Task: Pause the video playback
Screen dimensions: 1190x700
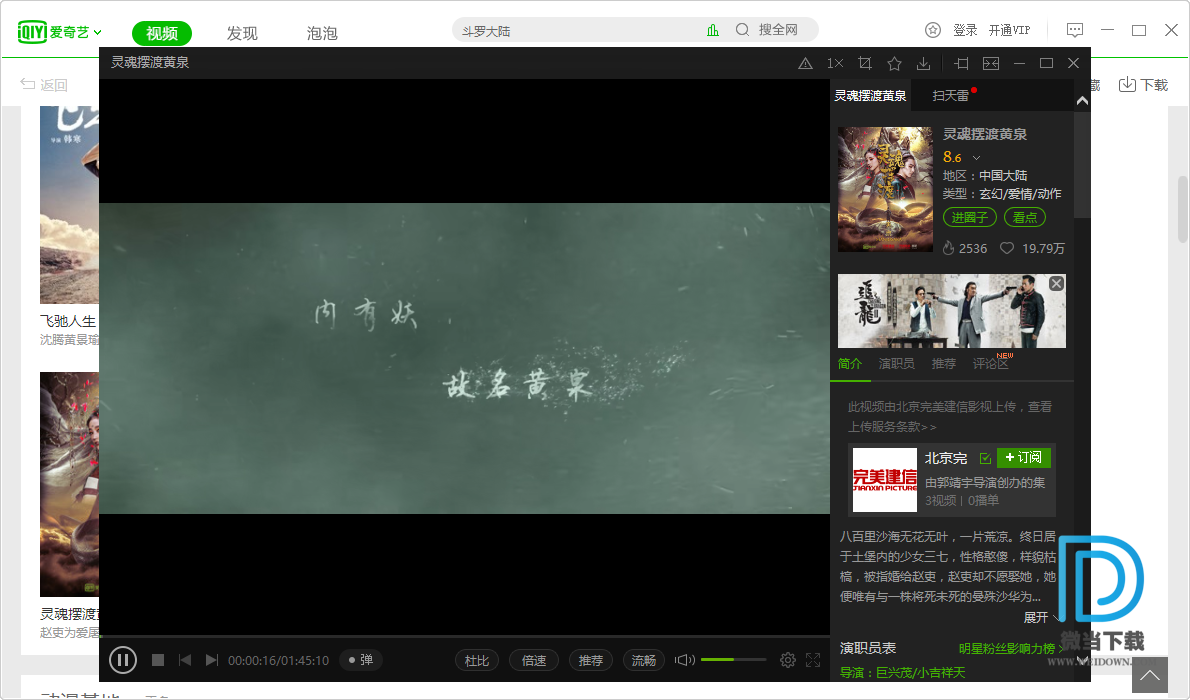Action: click(123, 660)
